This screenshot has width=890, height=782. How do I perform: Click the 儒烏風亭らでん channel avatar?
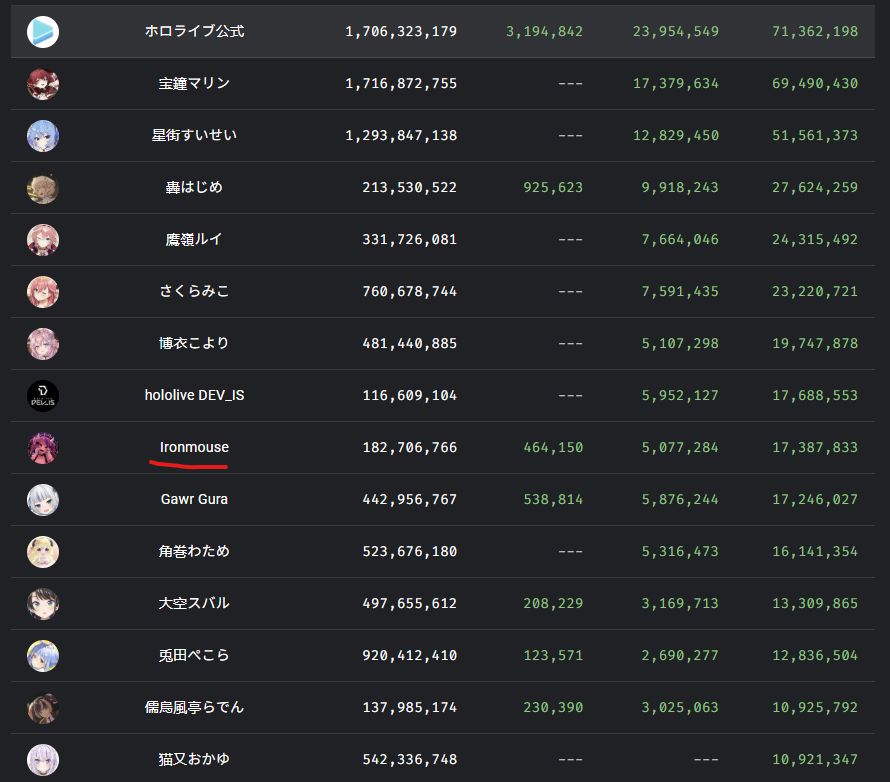tap(43, 708)
